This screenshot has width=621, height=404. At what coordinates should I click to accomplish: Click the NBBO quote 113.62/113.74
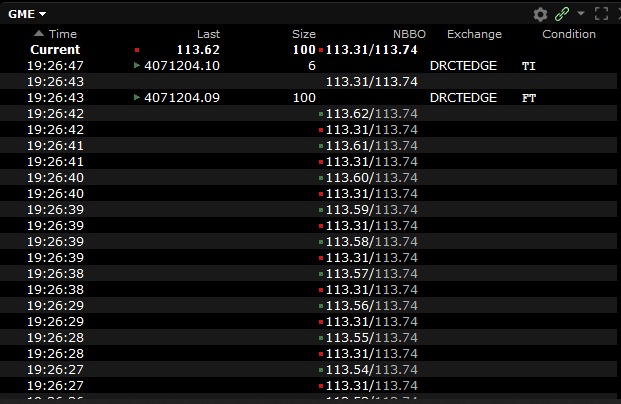[x=371, y=114]
